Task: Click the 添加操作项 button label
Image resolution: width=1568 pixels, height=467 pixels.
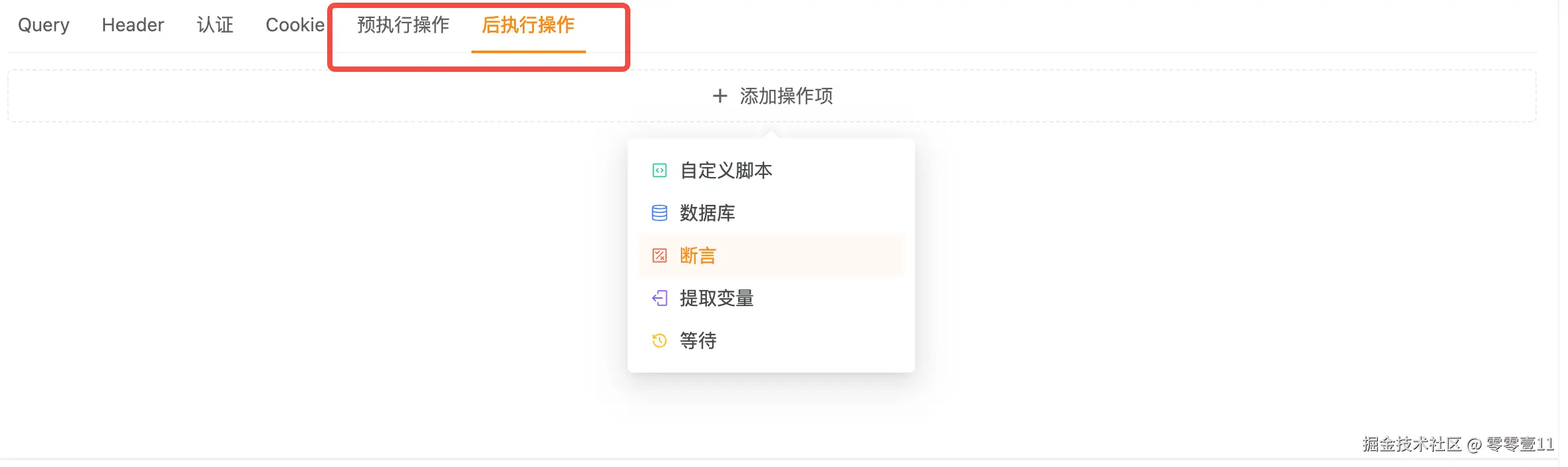Action: tap(786, 96)
